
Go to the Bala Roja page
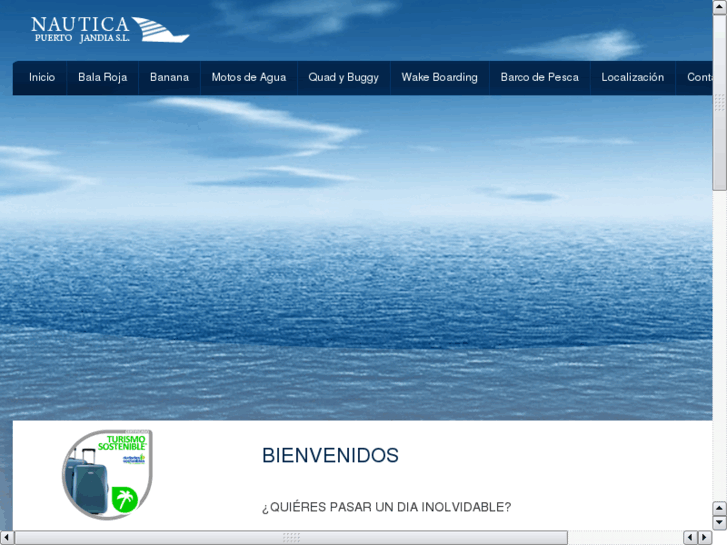[x=102, y=77]
